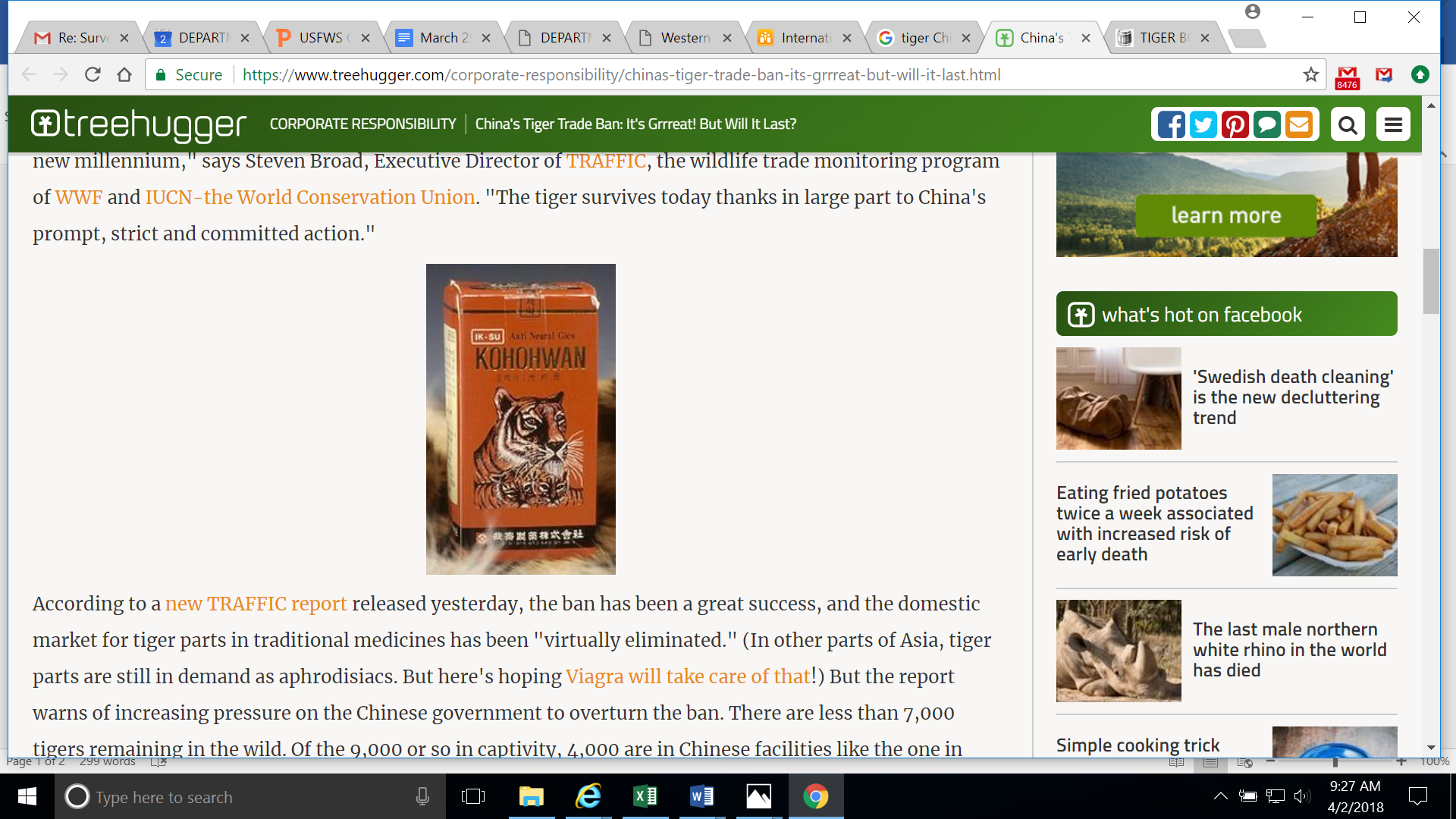The width and height of the screenshot is (1456, 819).
Task: Click the learn more ad button
Action: click(1226, 215)
